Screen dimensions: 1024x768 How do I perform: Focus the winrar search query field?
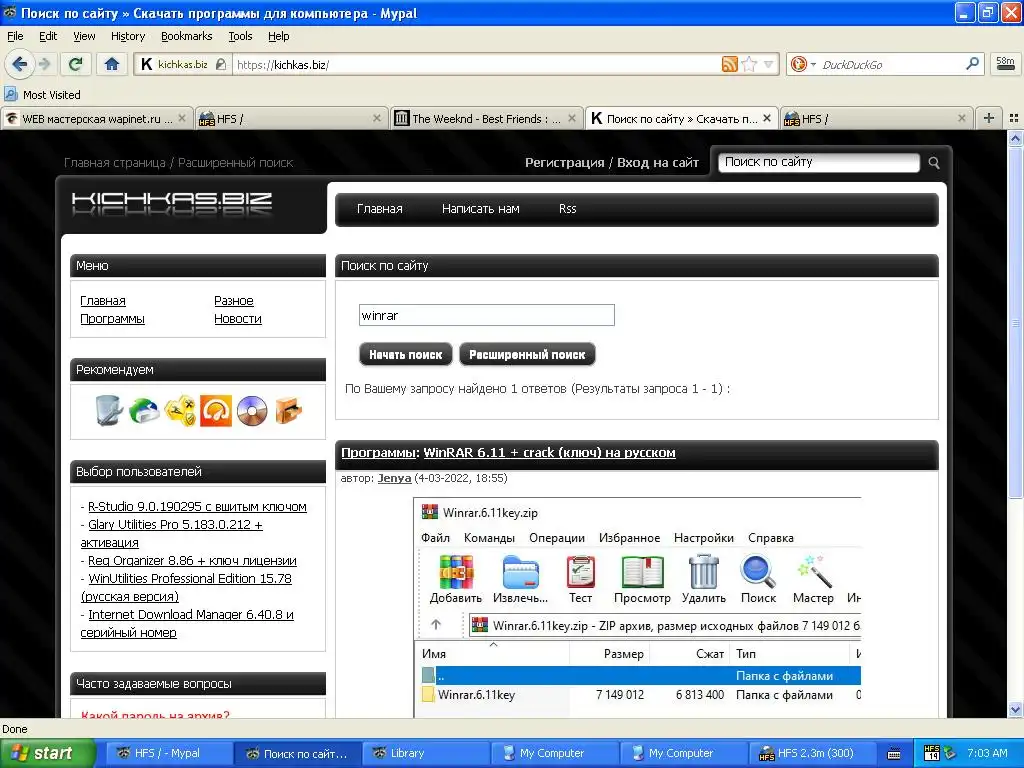(487, 315)
